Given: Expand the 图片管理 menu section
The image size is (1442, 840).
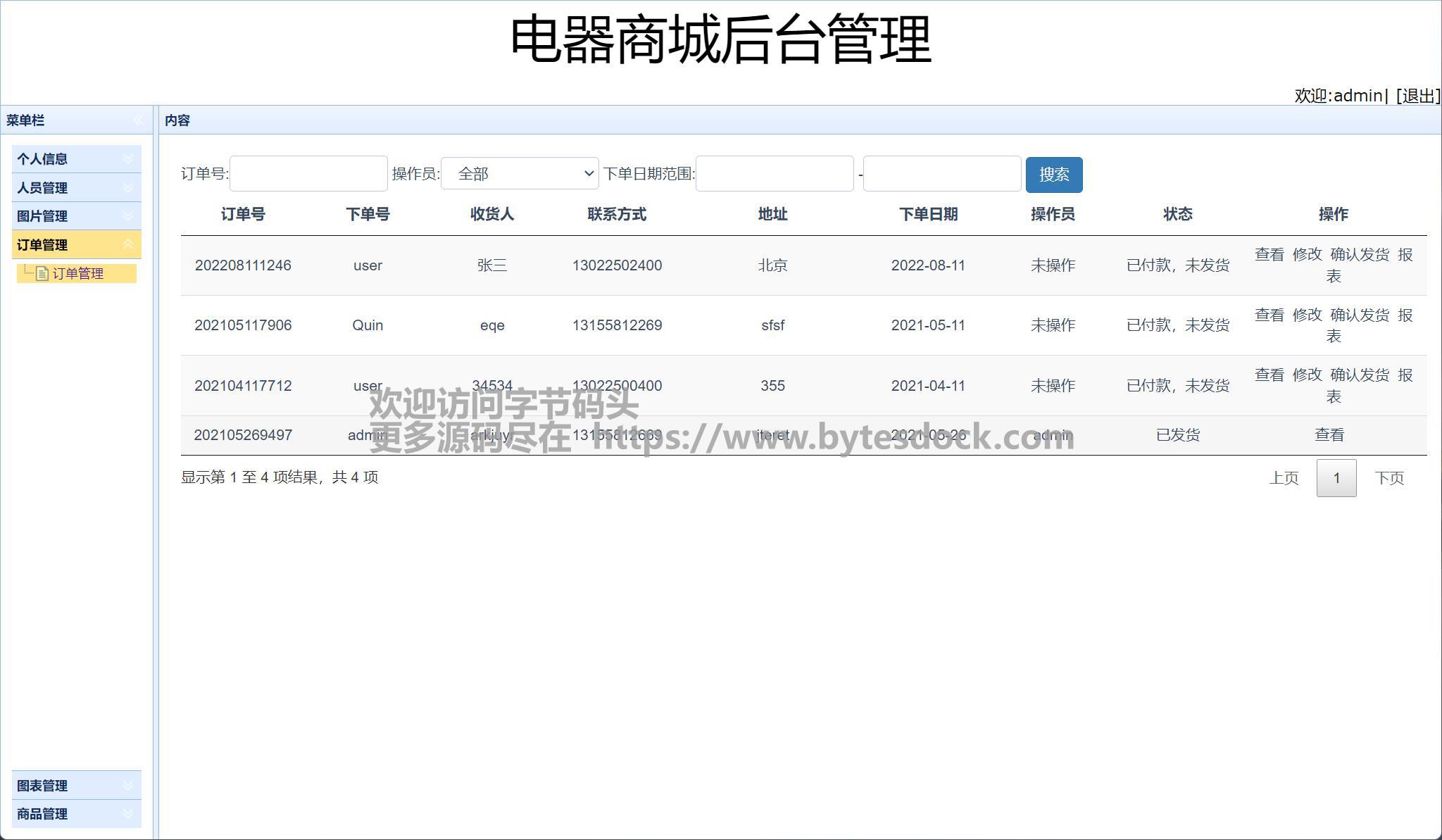Looking at the screenshot, I should [x=76, y=216].
